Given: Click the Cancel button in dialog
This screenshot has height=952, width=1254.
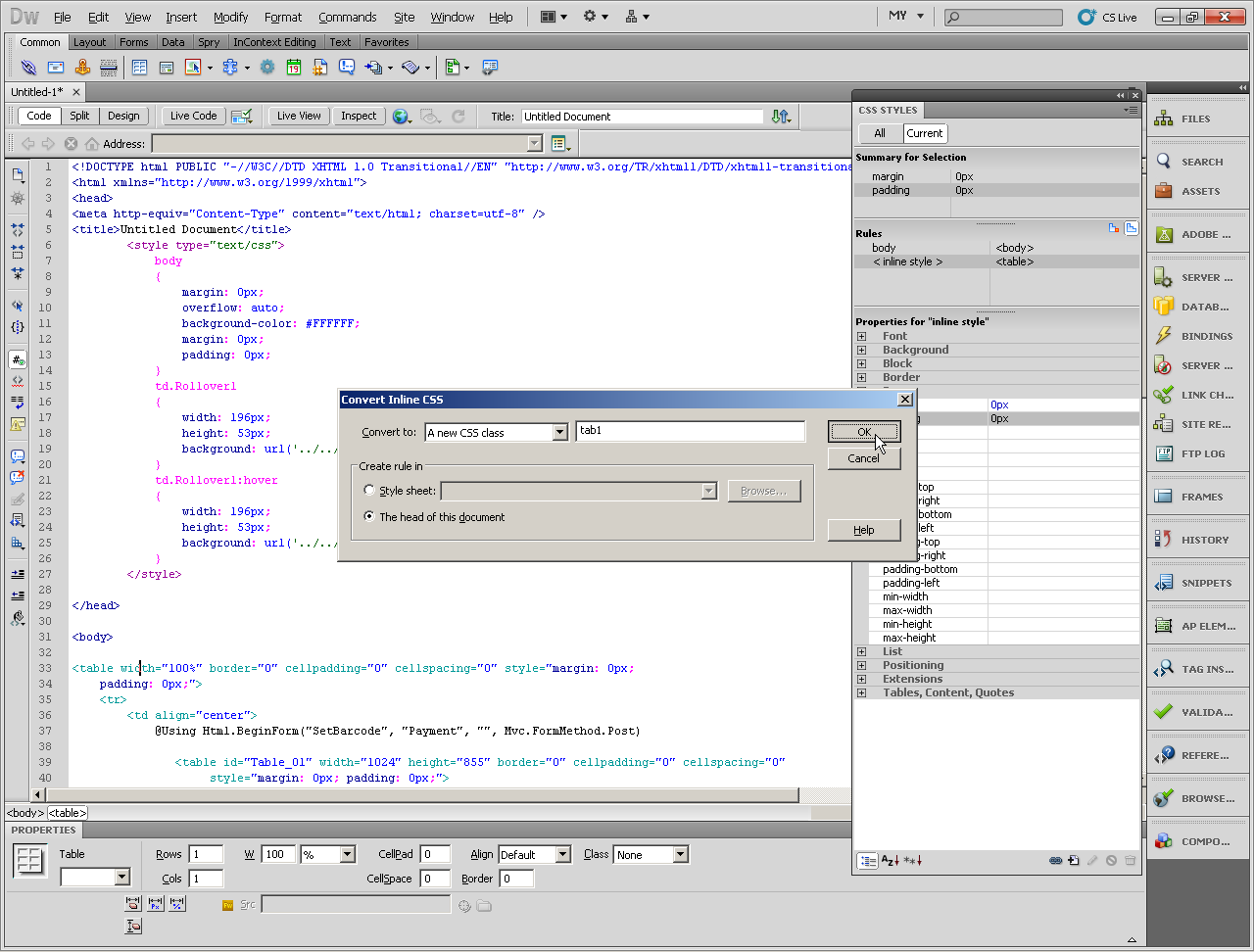Looking at the screenshot, I should click(863, 458).
